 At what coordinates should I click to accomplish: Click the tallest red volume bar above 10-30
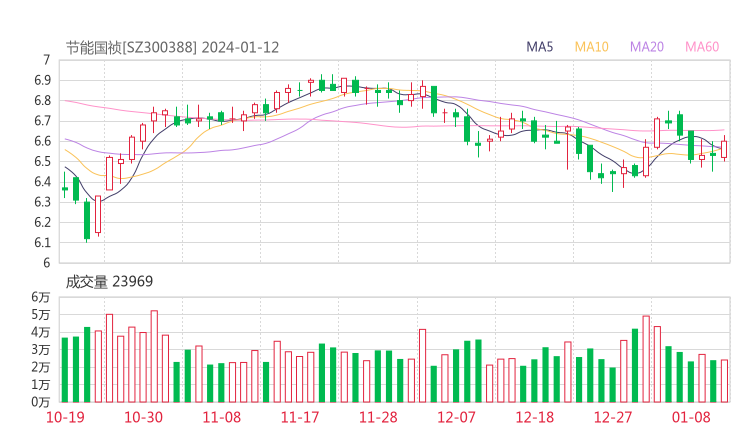click(x=154, y=356)
